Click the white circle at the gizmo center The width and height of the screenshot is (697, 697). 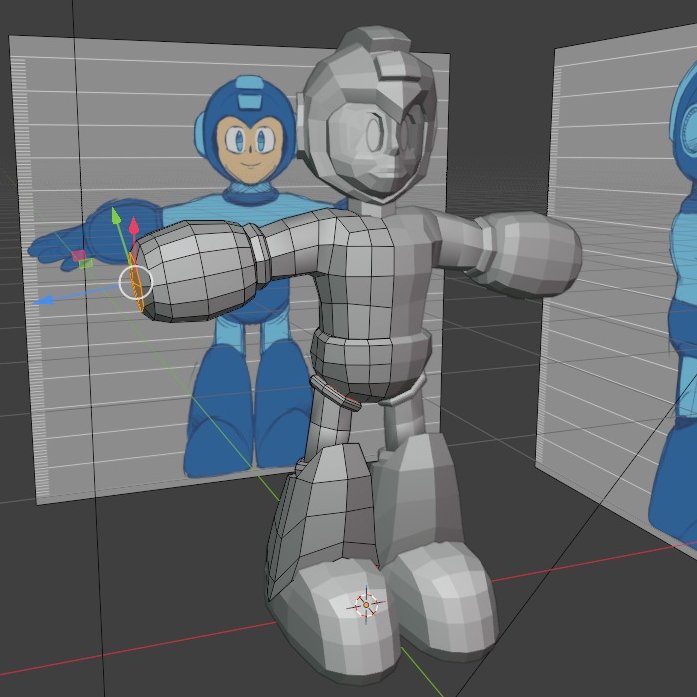click(x=136, y=282)
